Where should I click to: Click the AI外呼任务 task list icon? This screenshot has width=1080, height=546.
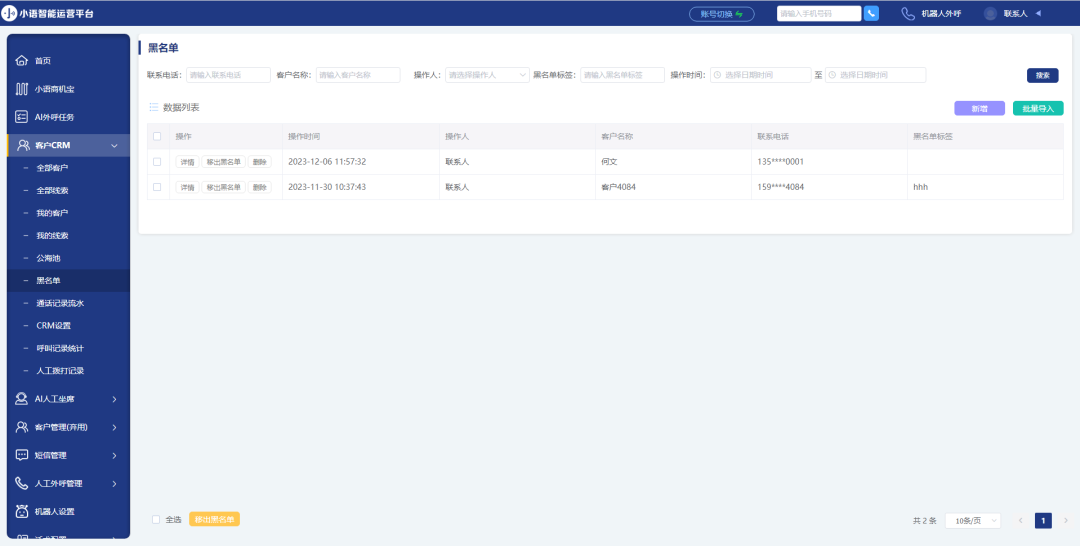(22, 117)
